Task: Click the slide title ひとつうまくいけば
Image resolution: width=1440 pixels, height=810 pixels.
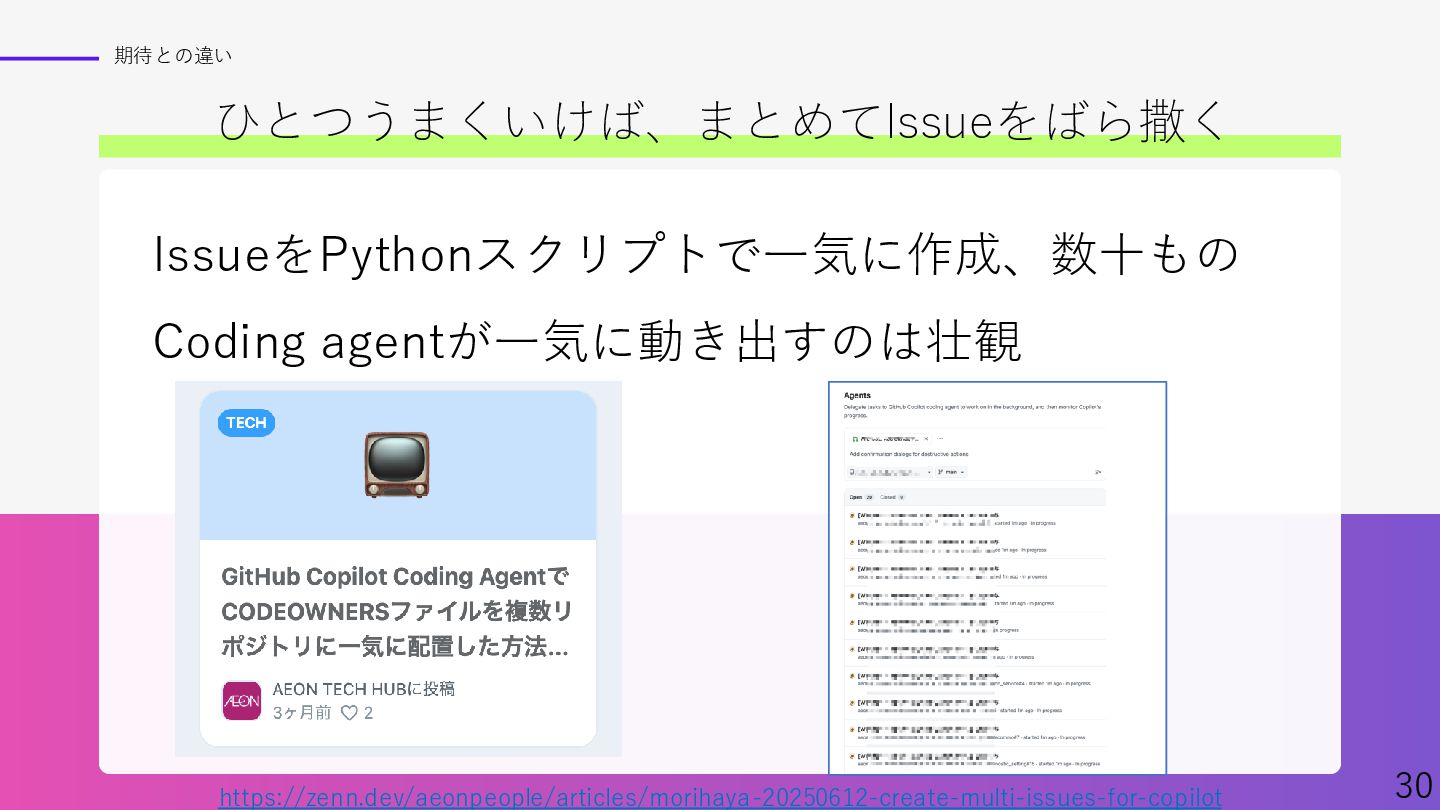Action: coord(722,120)
